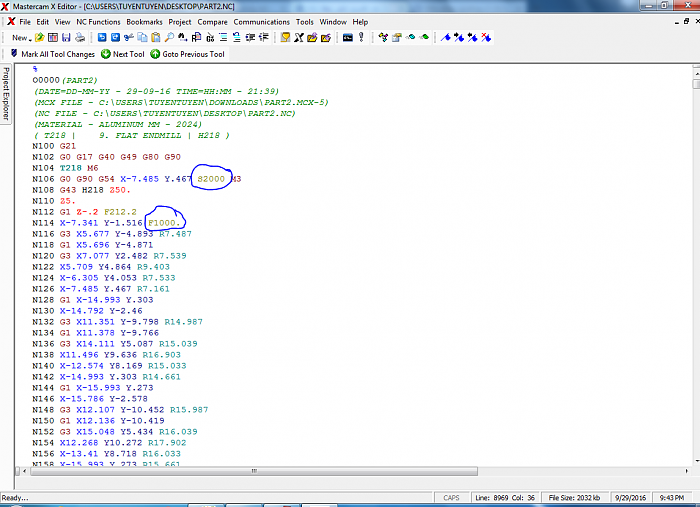This screenshot has width=700, height=507.
Task: Click the Cut scissors icon
Action: pyautogui.click(x=129, y=37)
